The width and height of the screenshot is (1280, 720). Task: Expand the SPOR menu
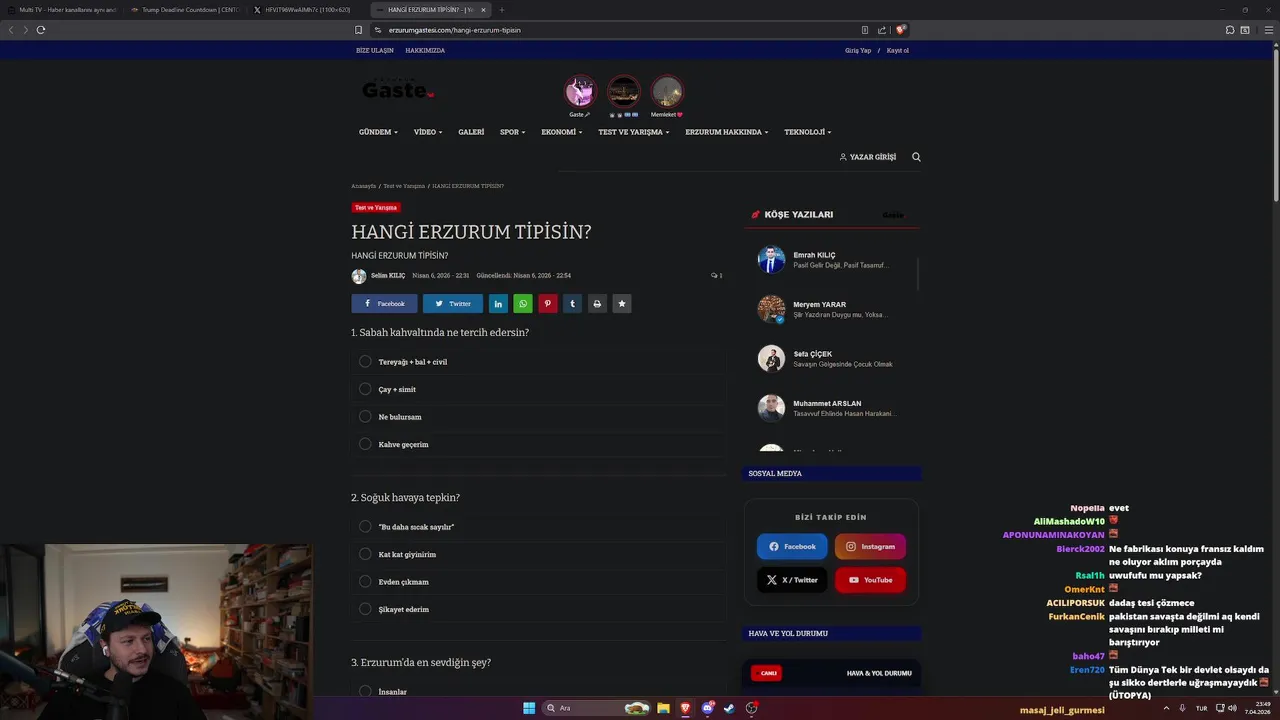pos(513,132)
